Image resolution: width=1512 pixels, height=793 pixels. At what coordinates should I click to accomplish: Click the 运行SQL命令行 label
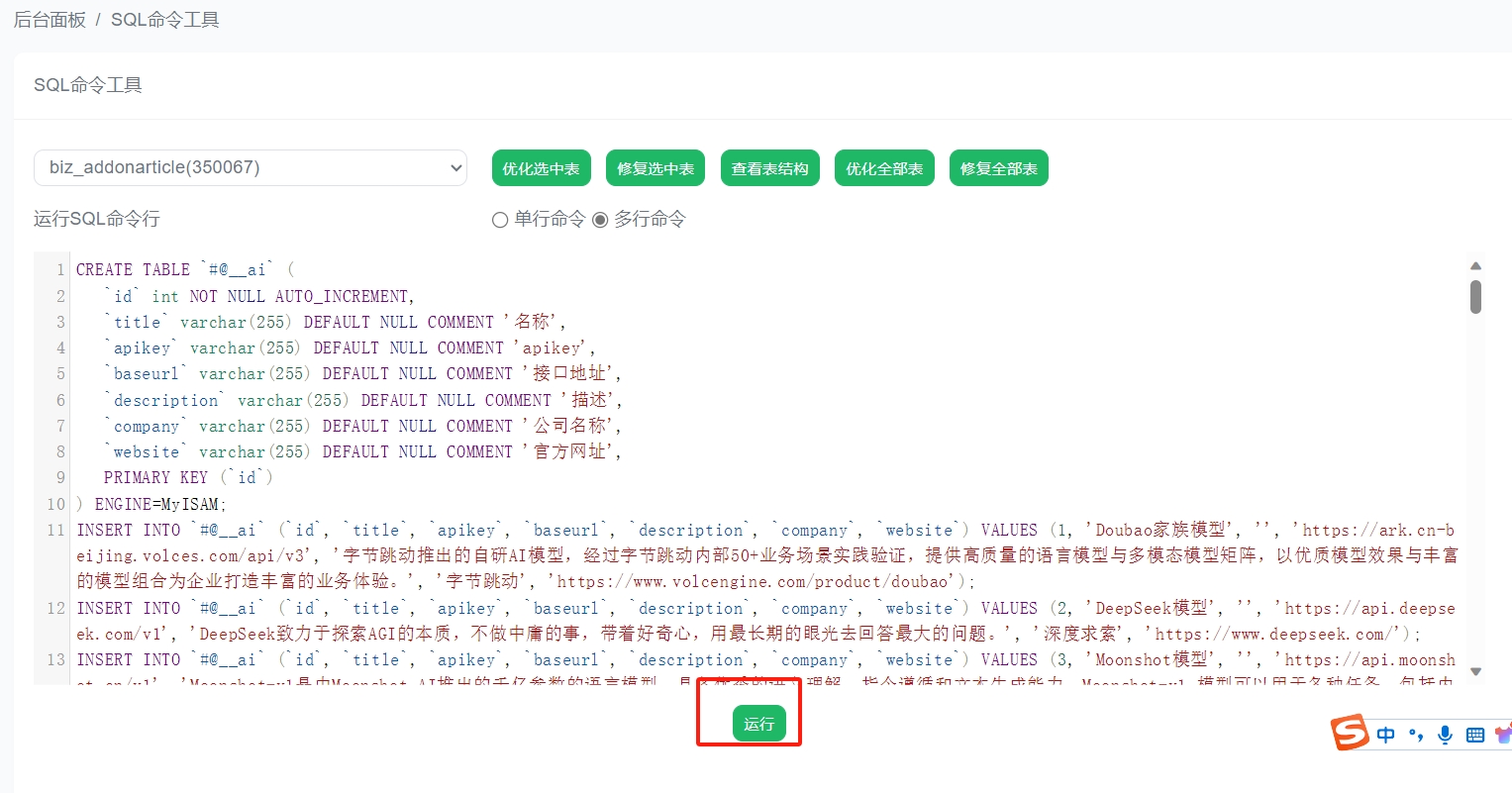click(x=97, y=219)
